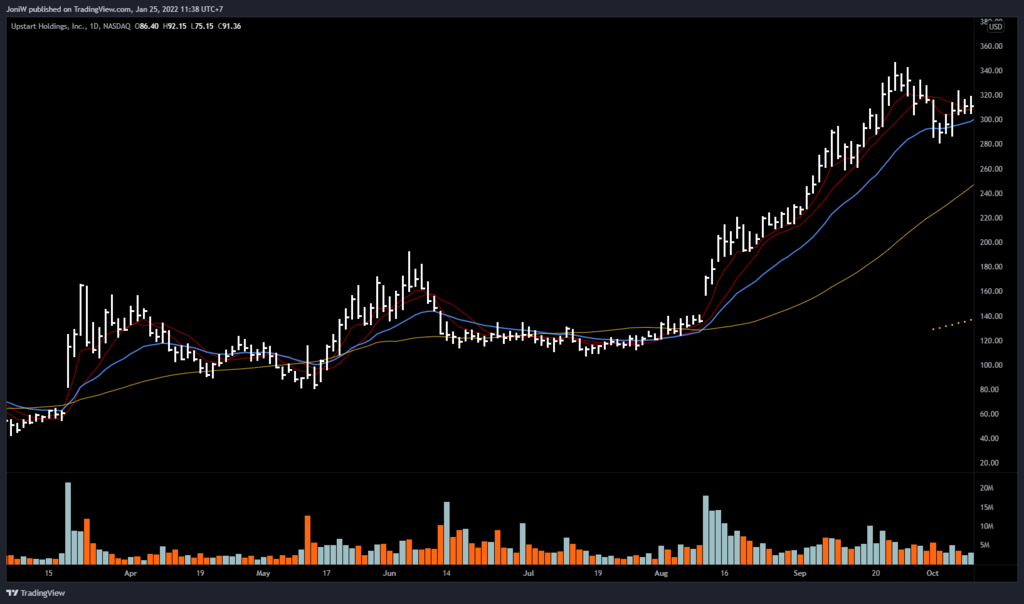Open the USD currency selector
1024x604 pixels.
(993, 28)
